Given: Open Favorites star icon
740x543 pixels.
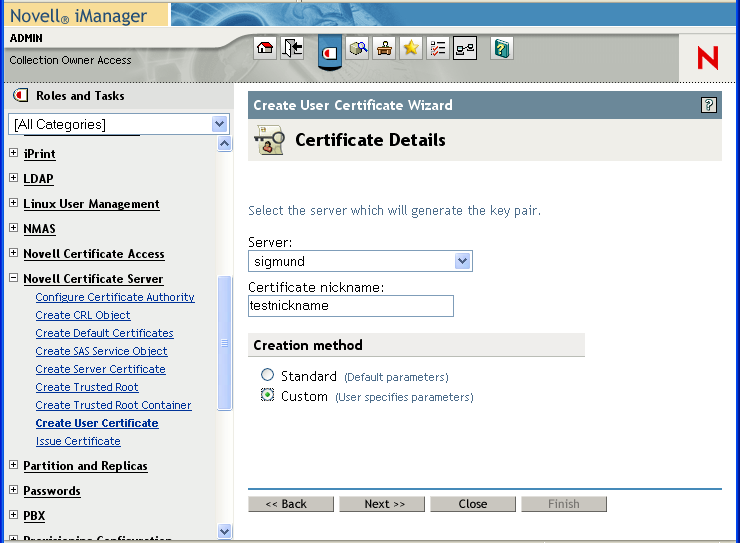Looking at the screenshot, I should pos(411,48).
